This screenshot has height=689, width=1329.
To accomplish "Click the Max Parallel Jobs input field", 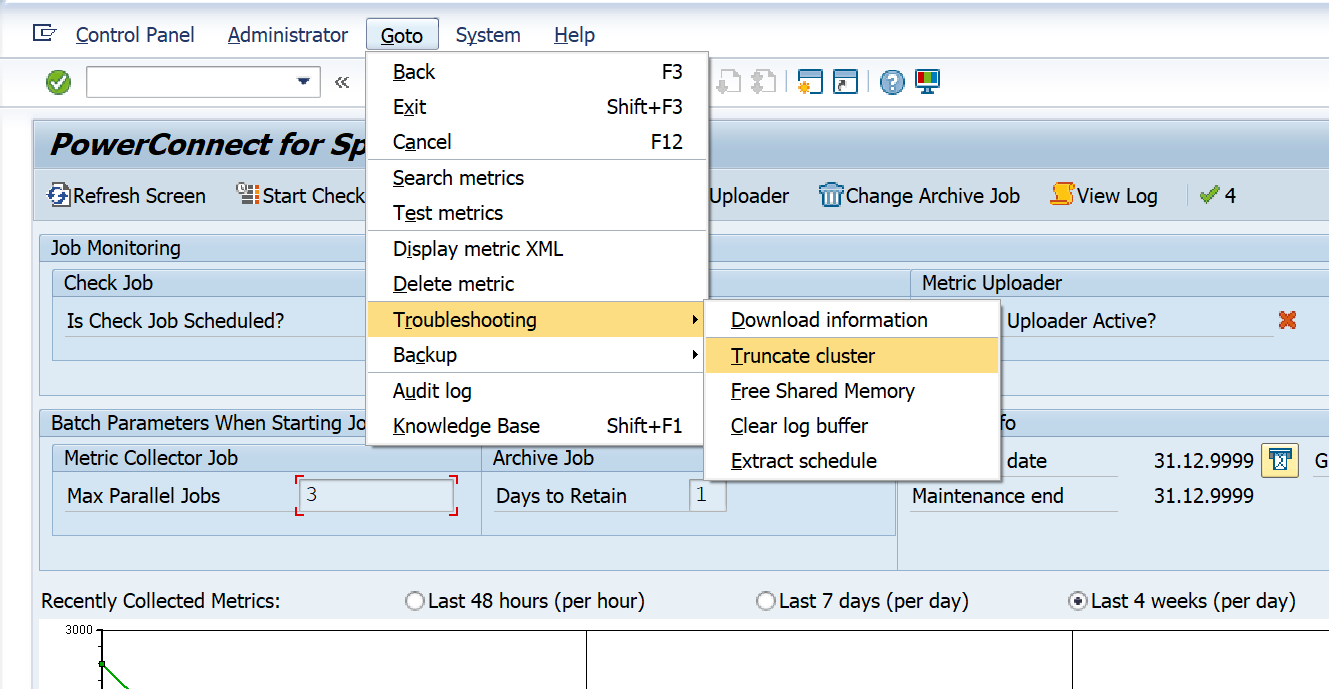I will coord(376,495).
